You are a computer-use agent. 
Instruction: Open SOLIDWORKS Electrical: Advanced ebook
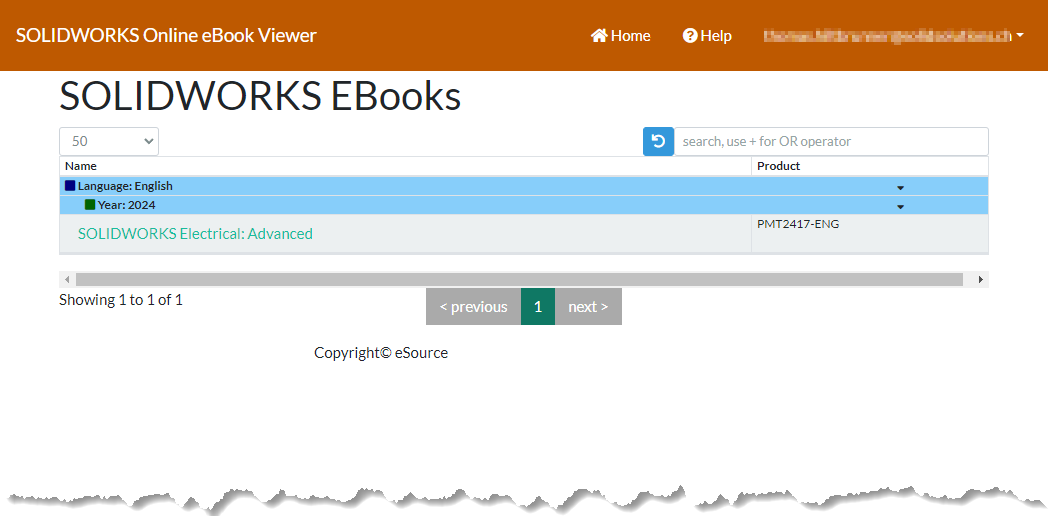pyautogui.click(x=195, y=234)
